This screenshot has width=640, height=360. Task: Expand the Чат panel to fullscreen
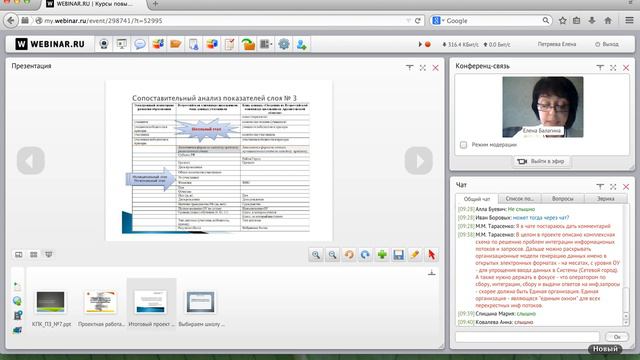[613, 187]
